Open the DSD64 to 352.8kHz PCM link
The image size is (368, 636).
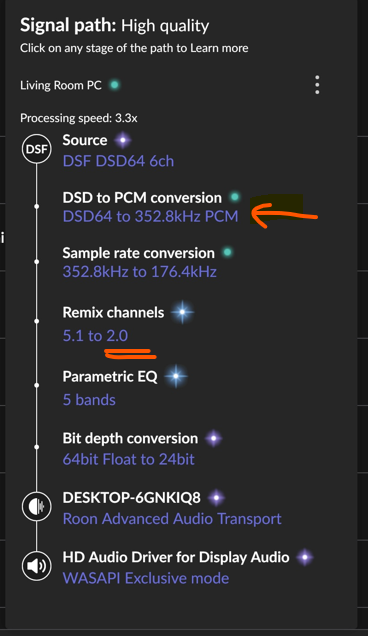[150, 216]
